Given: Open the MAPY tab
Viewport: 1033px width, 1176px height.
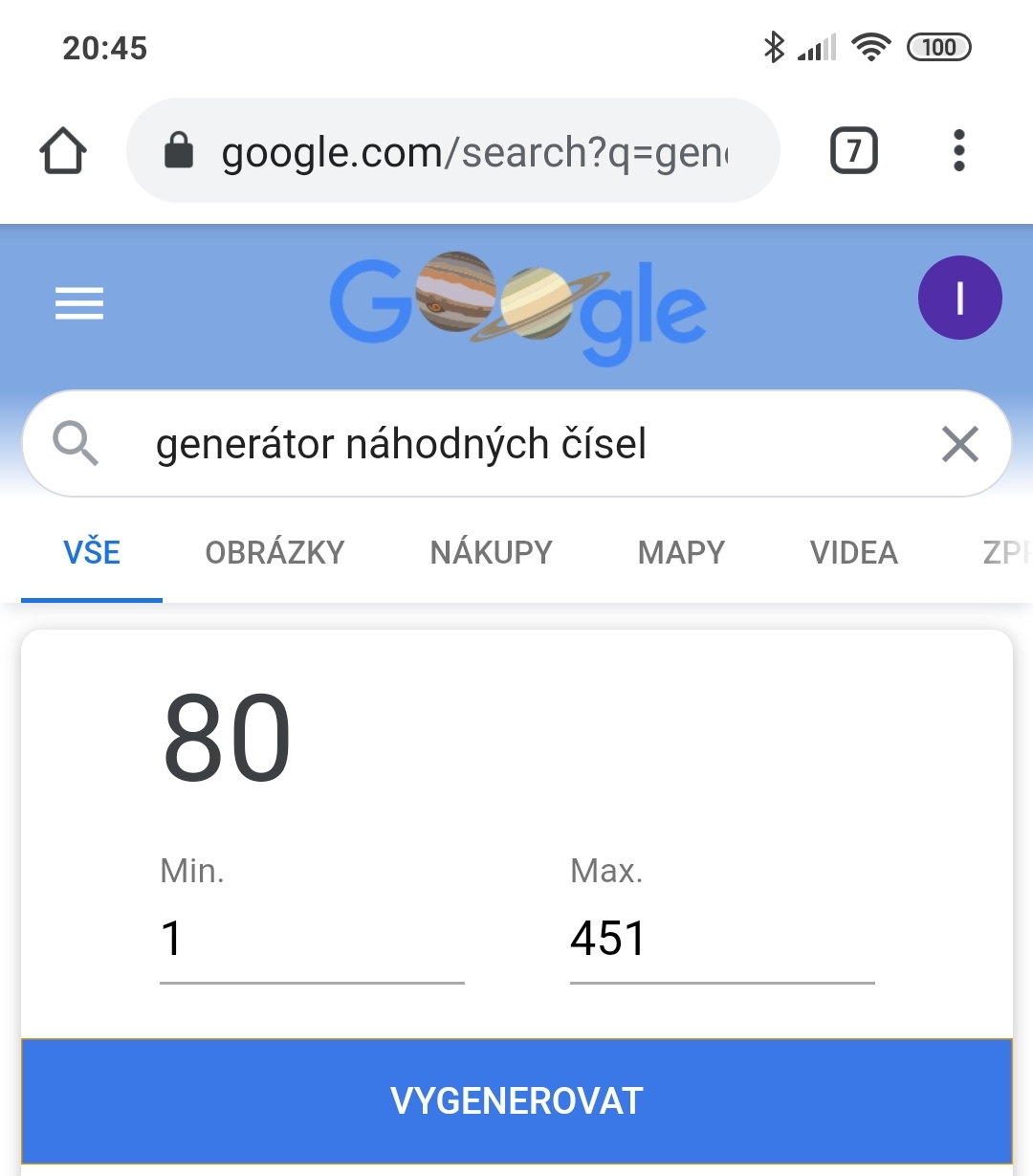Looking at the screenshot, I should coord(681,553).
